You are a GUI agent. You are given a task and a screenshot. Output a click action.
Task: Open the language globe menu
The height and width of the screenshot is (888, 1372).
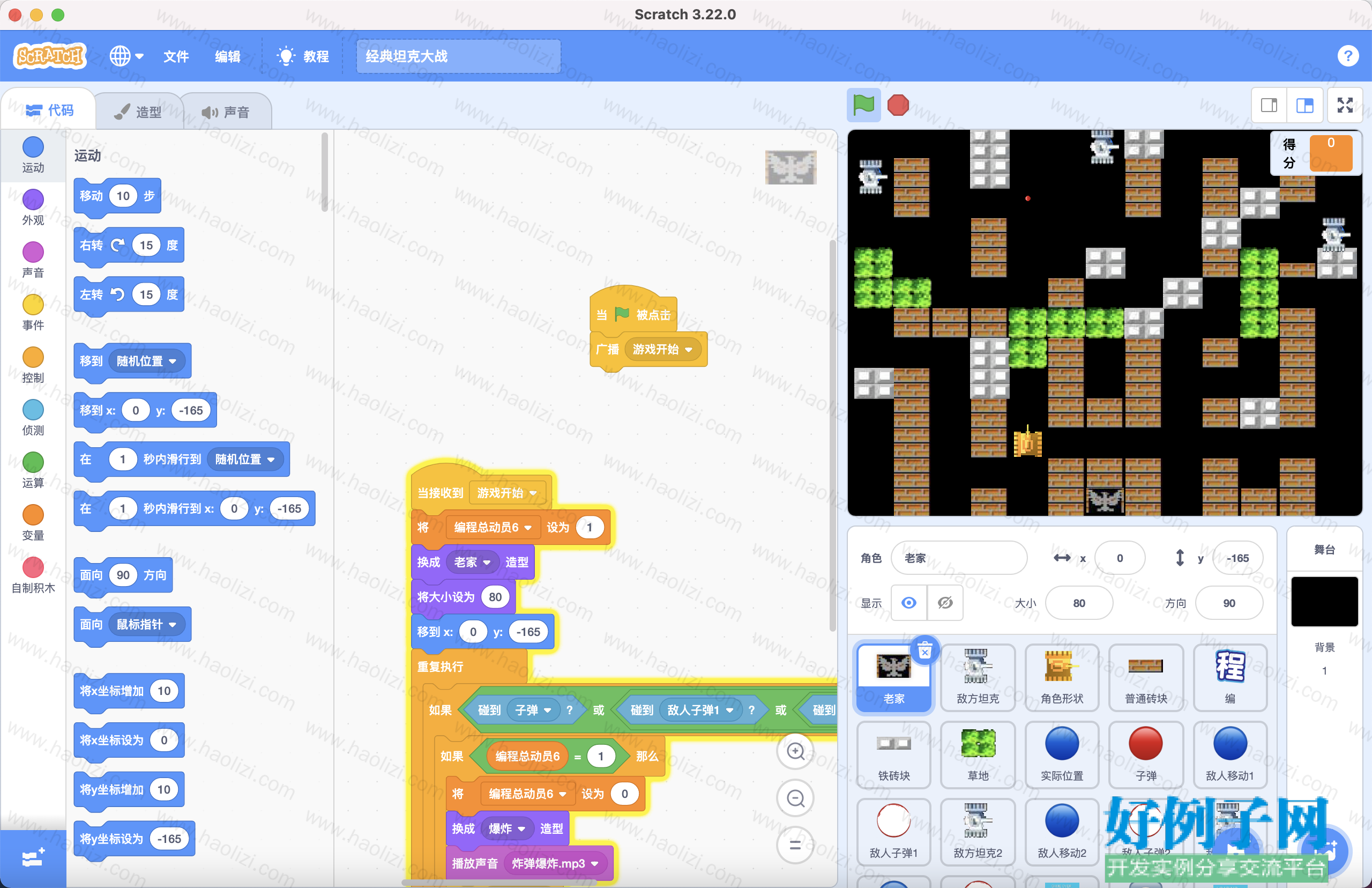(x=126, y=56)
